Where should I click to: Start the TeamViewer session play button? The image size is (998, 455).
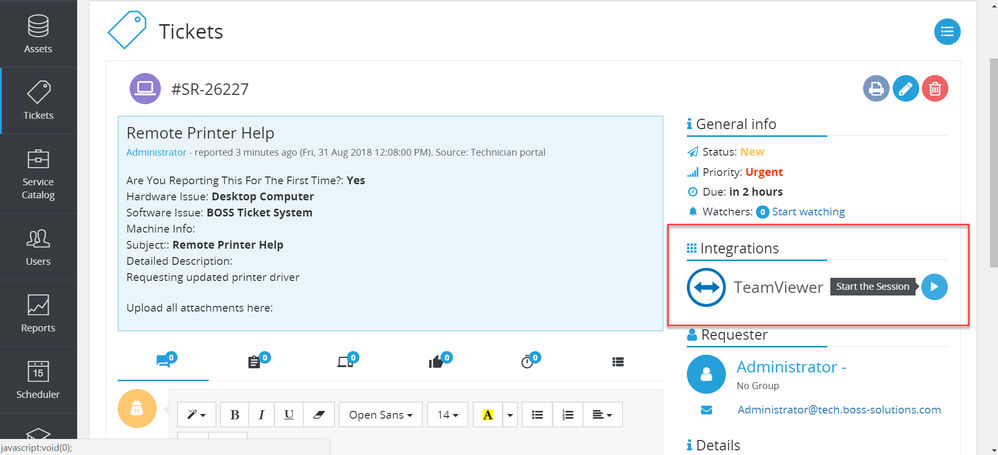934,286
